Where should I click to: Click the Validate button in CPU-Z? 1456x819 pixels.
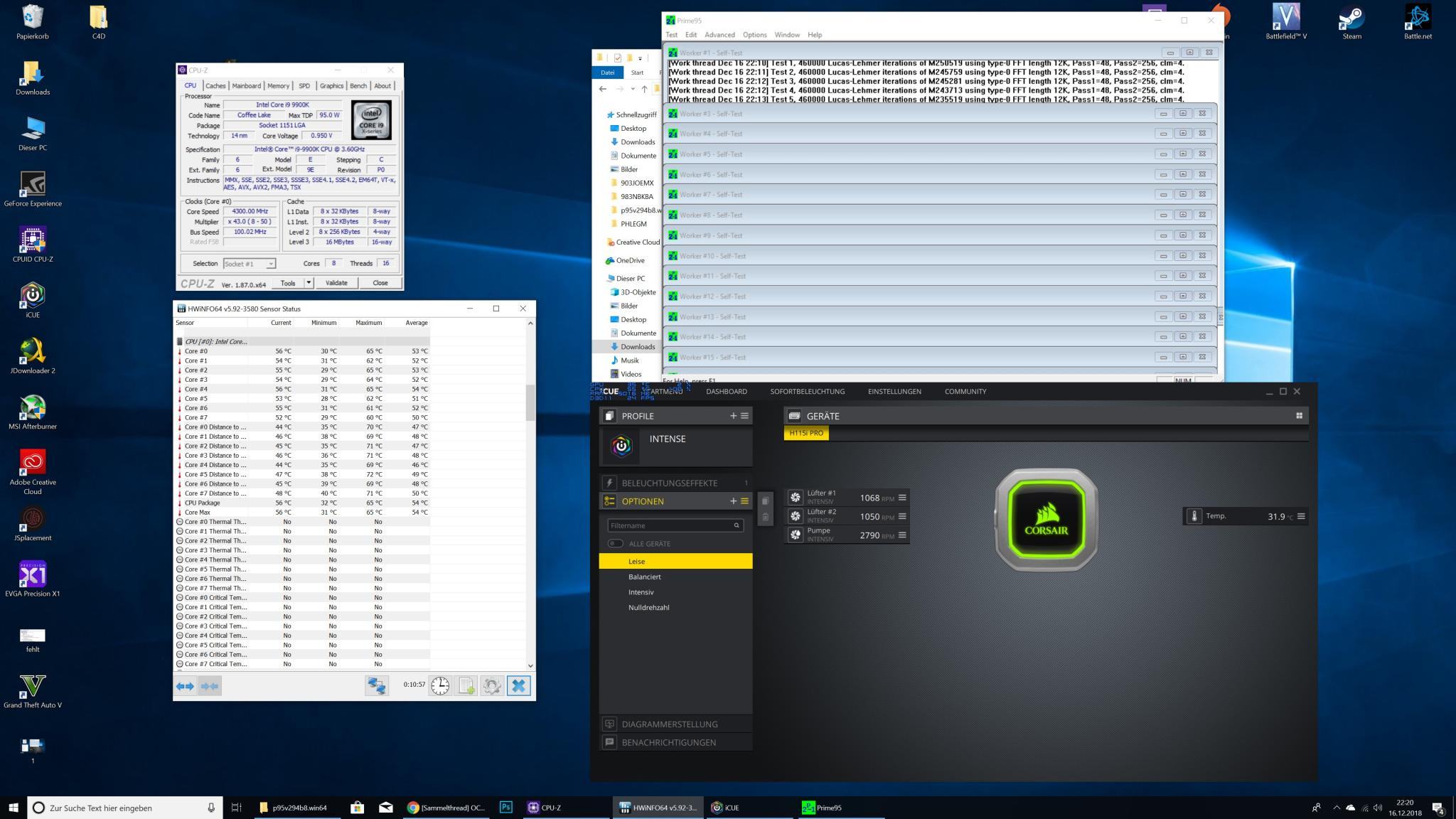[336, 283]
